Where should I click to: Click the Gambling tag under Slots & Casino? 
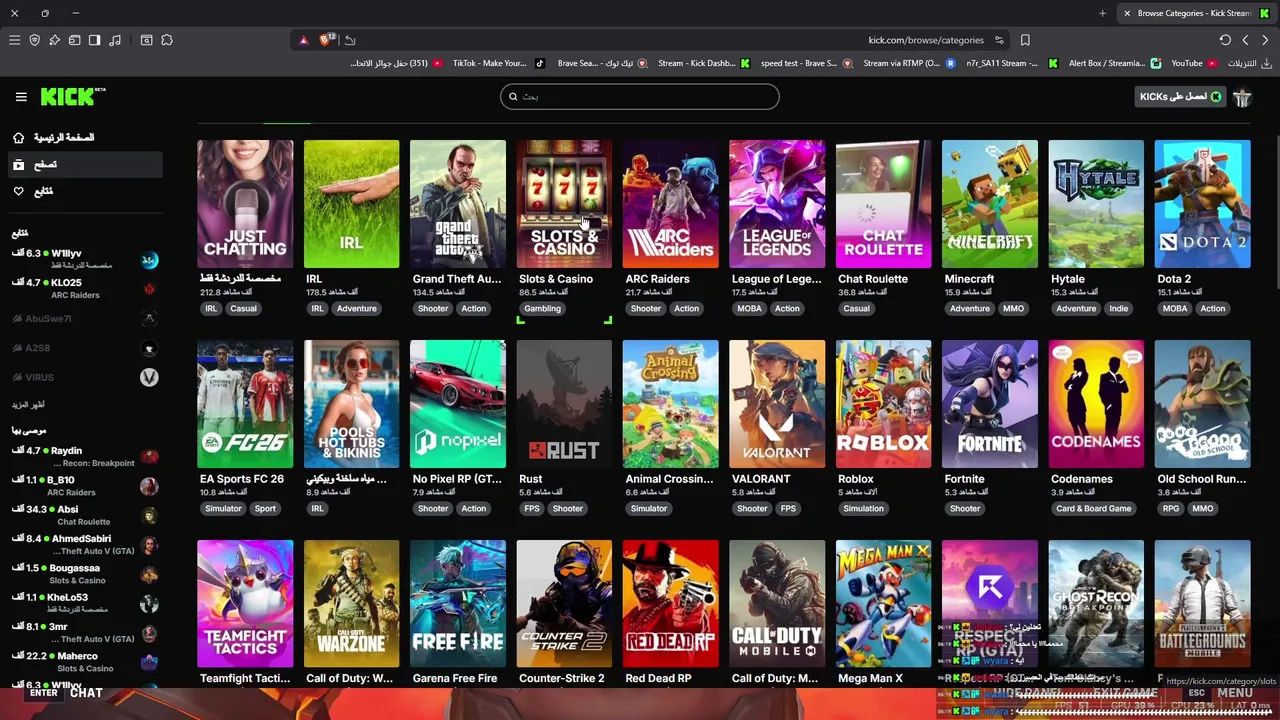542,309
